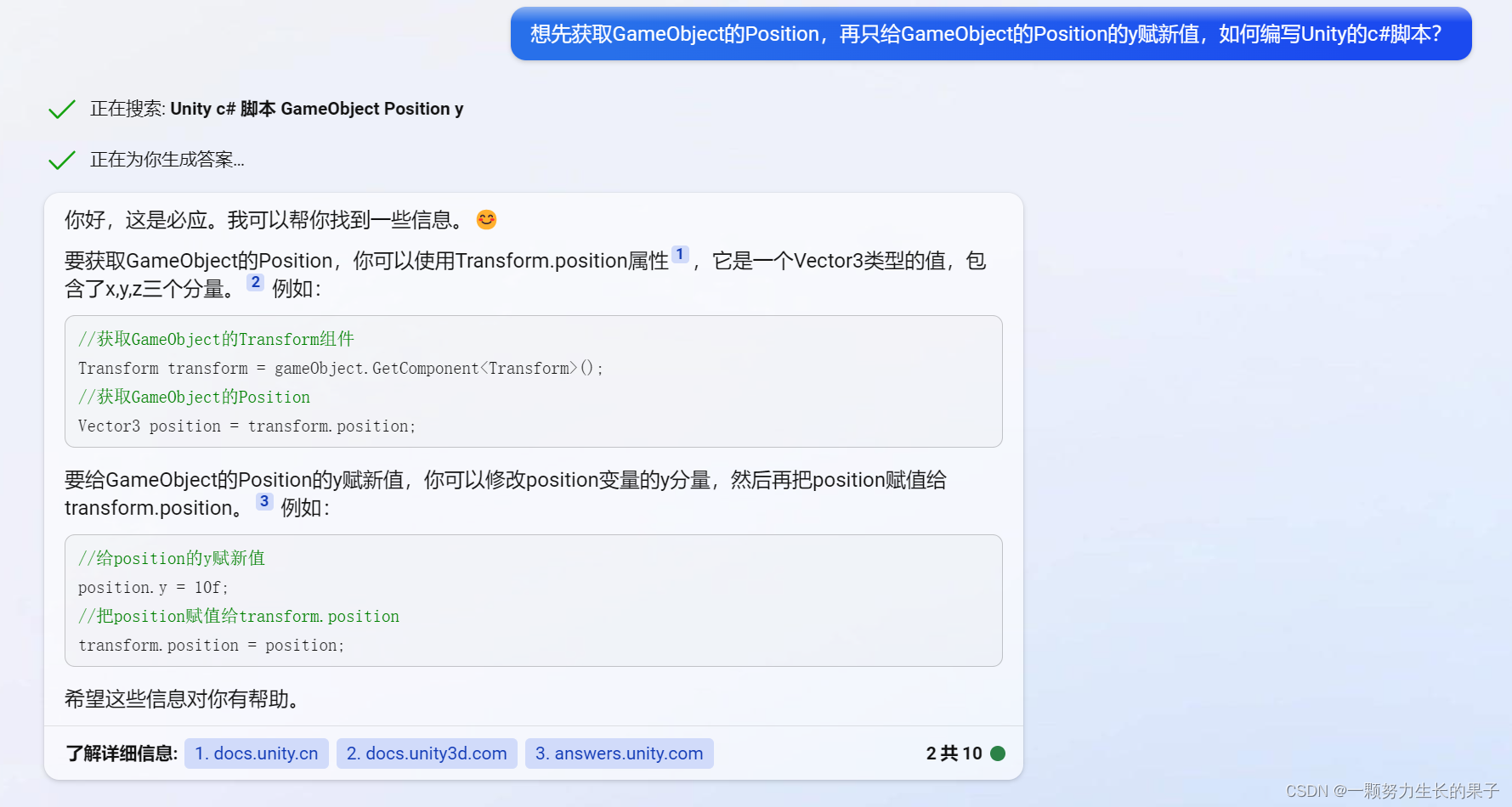Click the smiling emoji in the greeting

coord(486,220)
